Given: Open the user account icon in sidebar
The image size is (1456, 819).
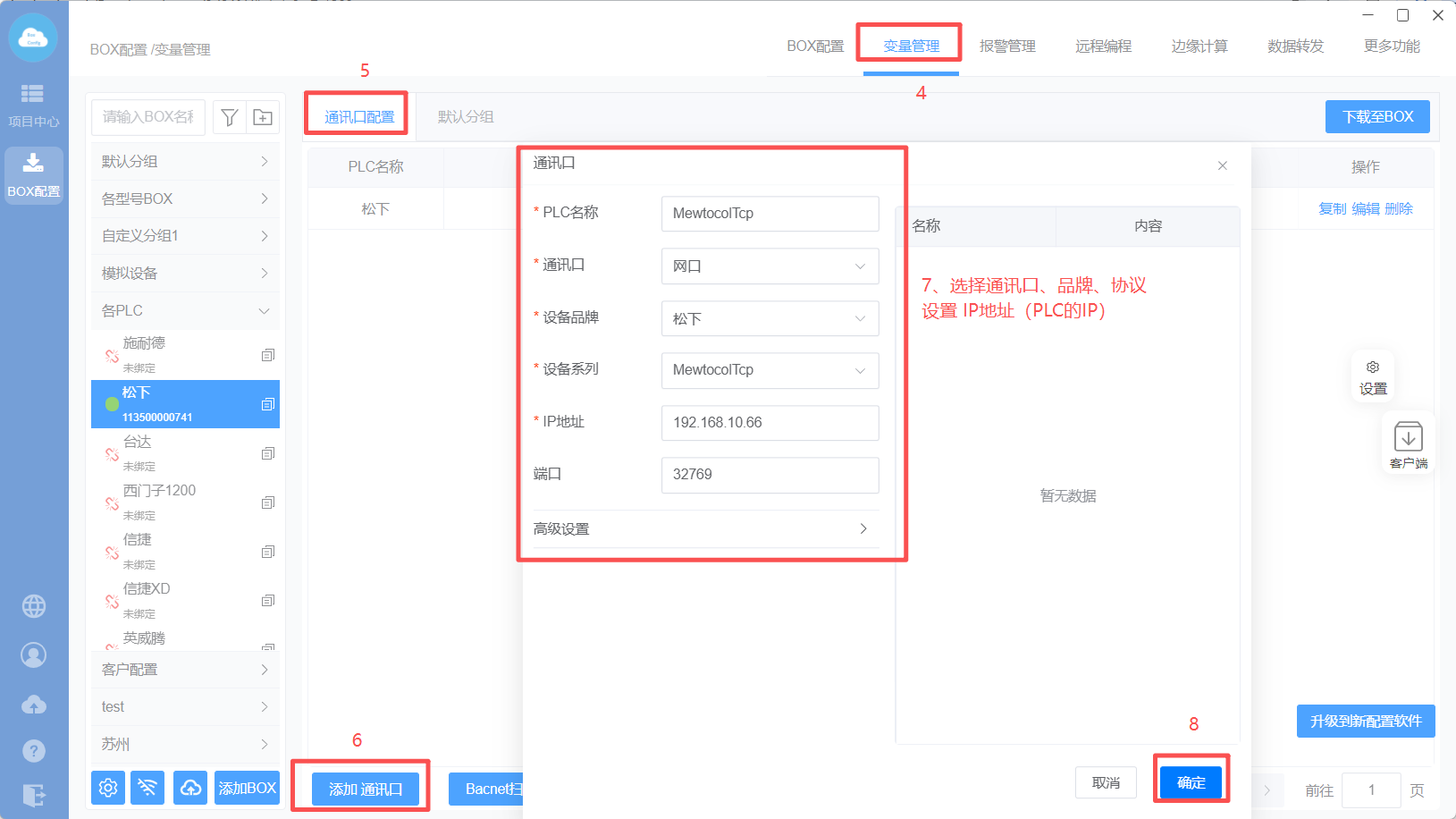Looking at the screenshot, I should [x=34, y=655].
